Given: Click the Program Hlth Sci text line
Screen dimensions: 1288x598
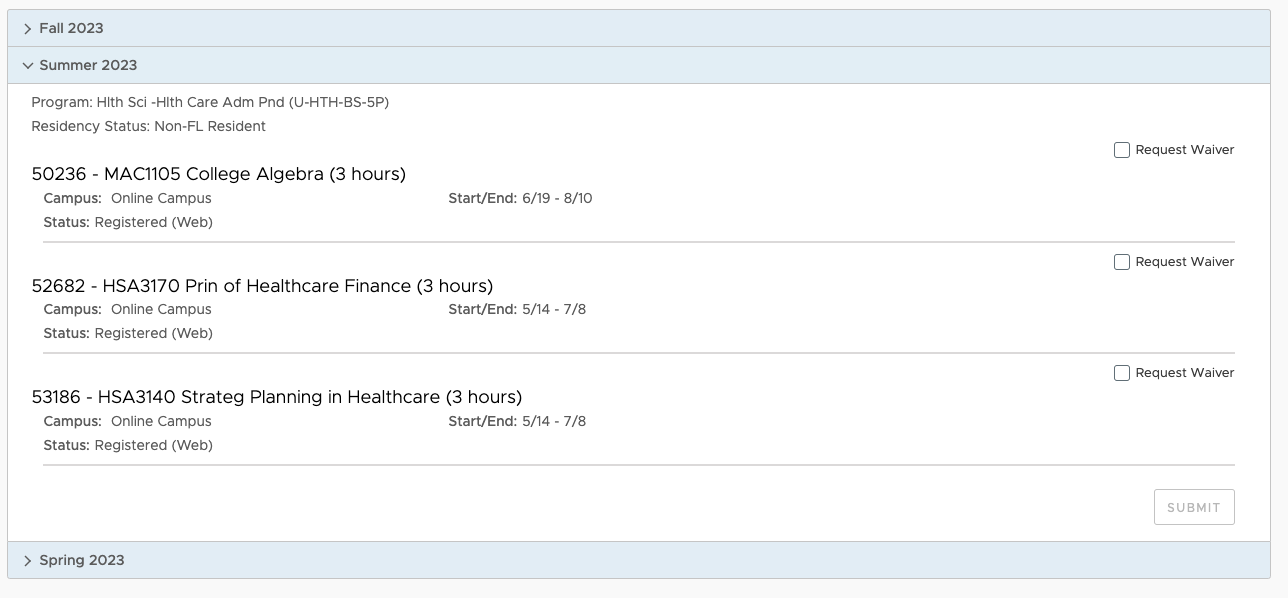Looking at the screenshot, I should pyautogui.click(x=210, y=102).
